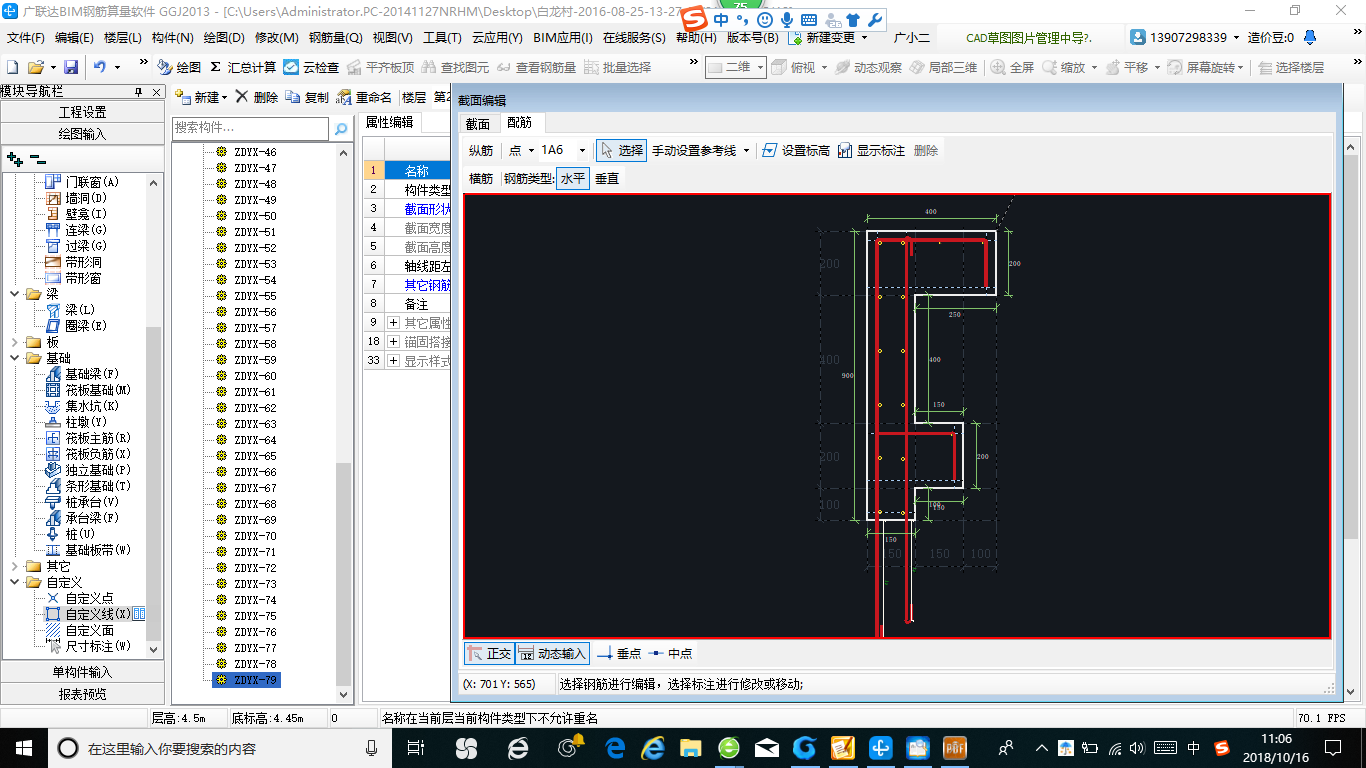Click 选择楼层 select floor
The height and width of the screenshot is (768, 1366).
tap(1291, 67)
